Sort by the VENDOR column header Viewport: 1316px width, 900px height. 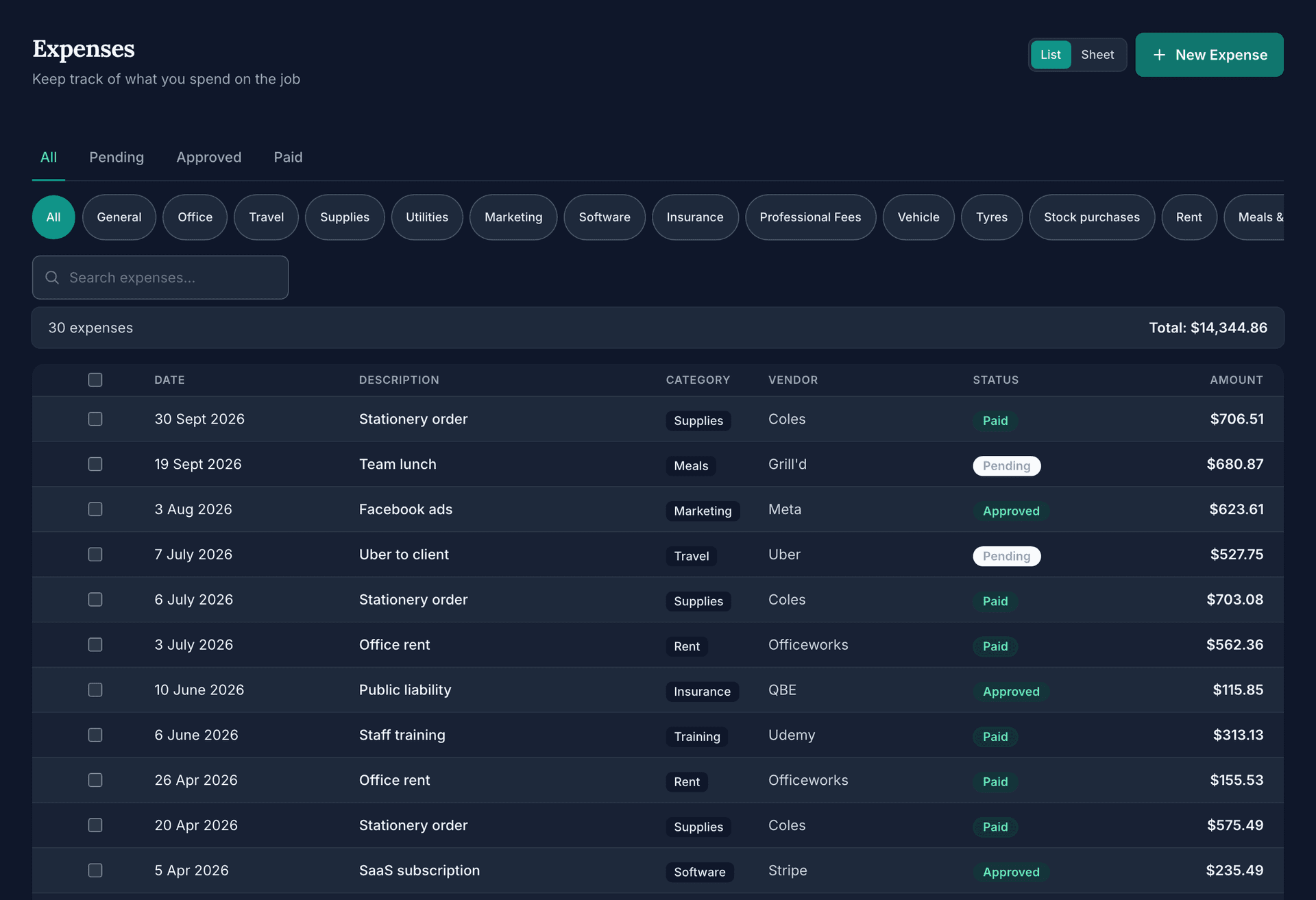(x=793, y=380)
